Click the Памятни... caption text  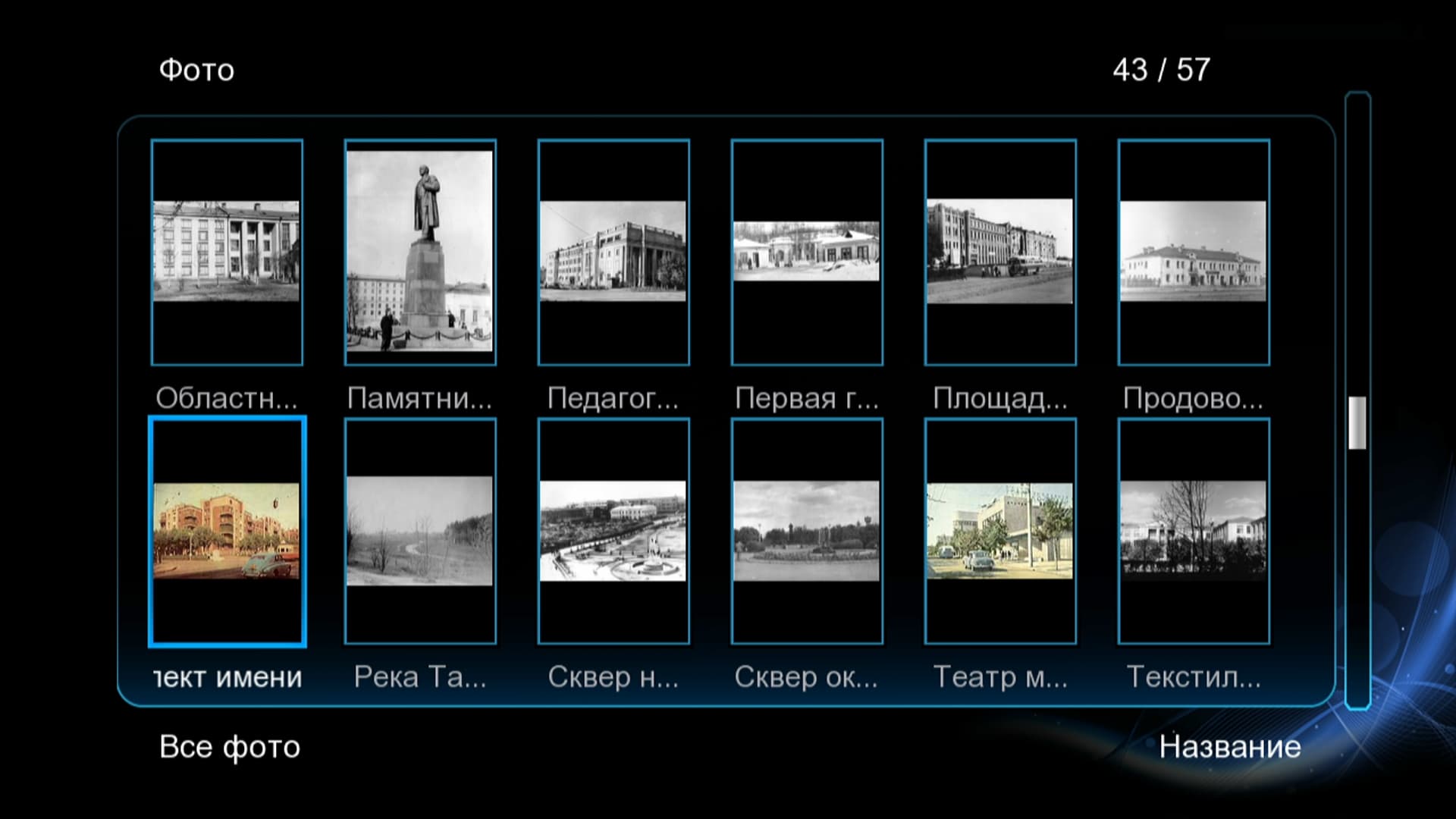[x=419, y=398]
